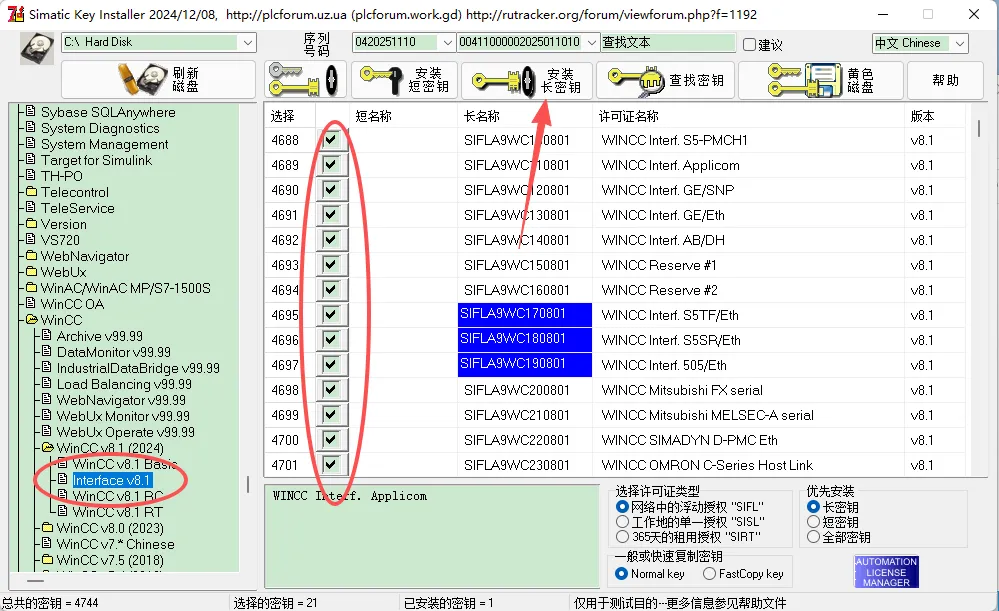Select the Interface v8.1 tree item
The image size is (999, 611).
point(111,480)
